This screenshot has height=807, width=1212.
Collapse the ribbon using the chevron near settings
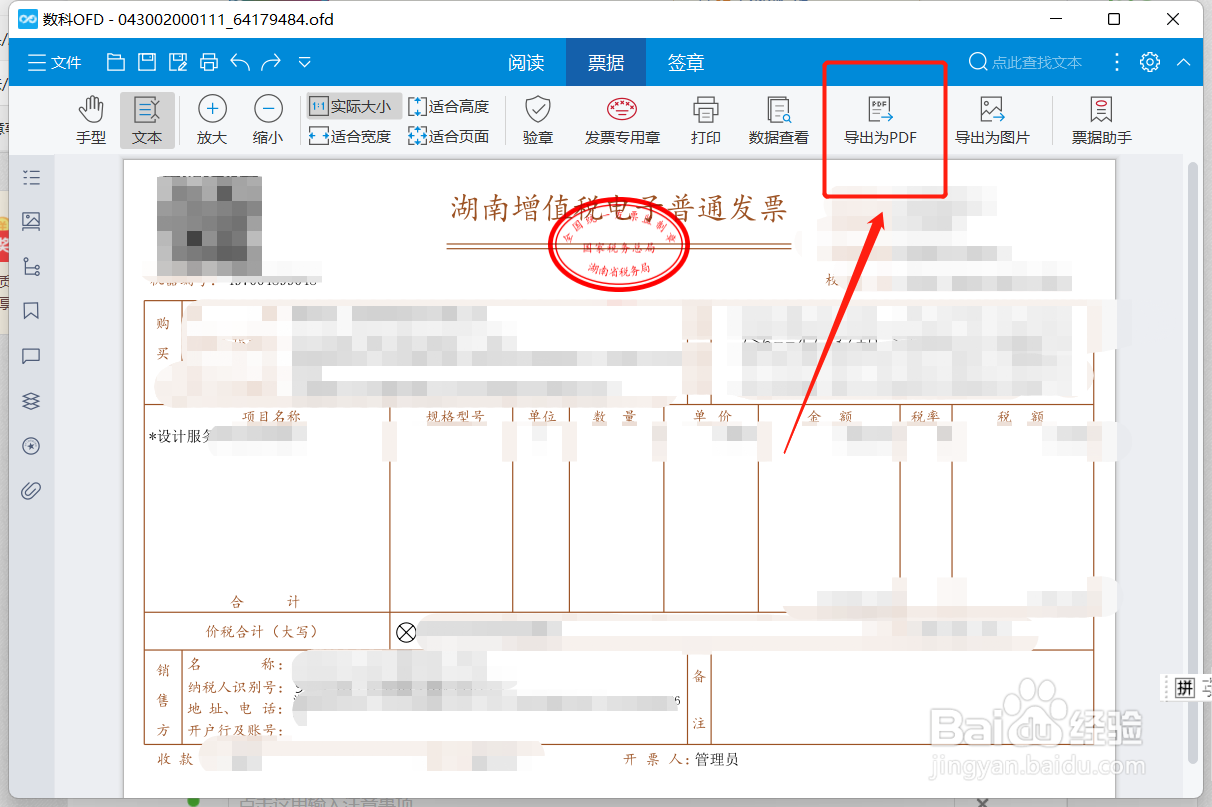point(1183,61)
